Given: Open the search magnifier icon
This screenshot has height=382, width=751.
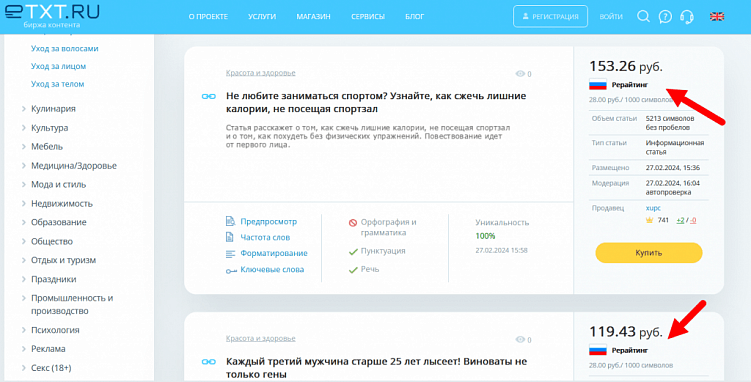Looking at the screenshot, I should pos(643,16).
